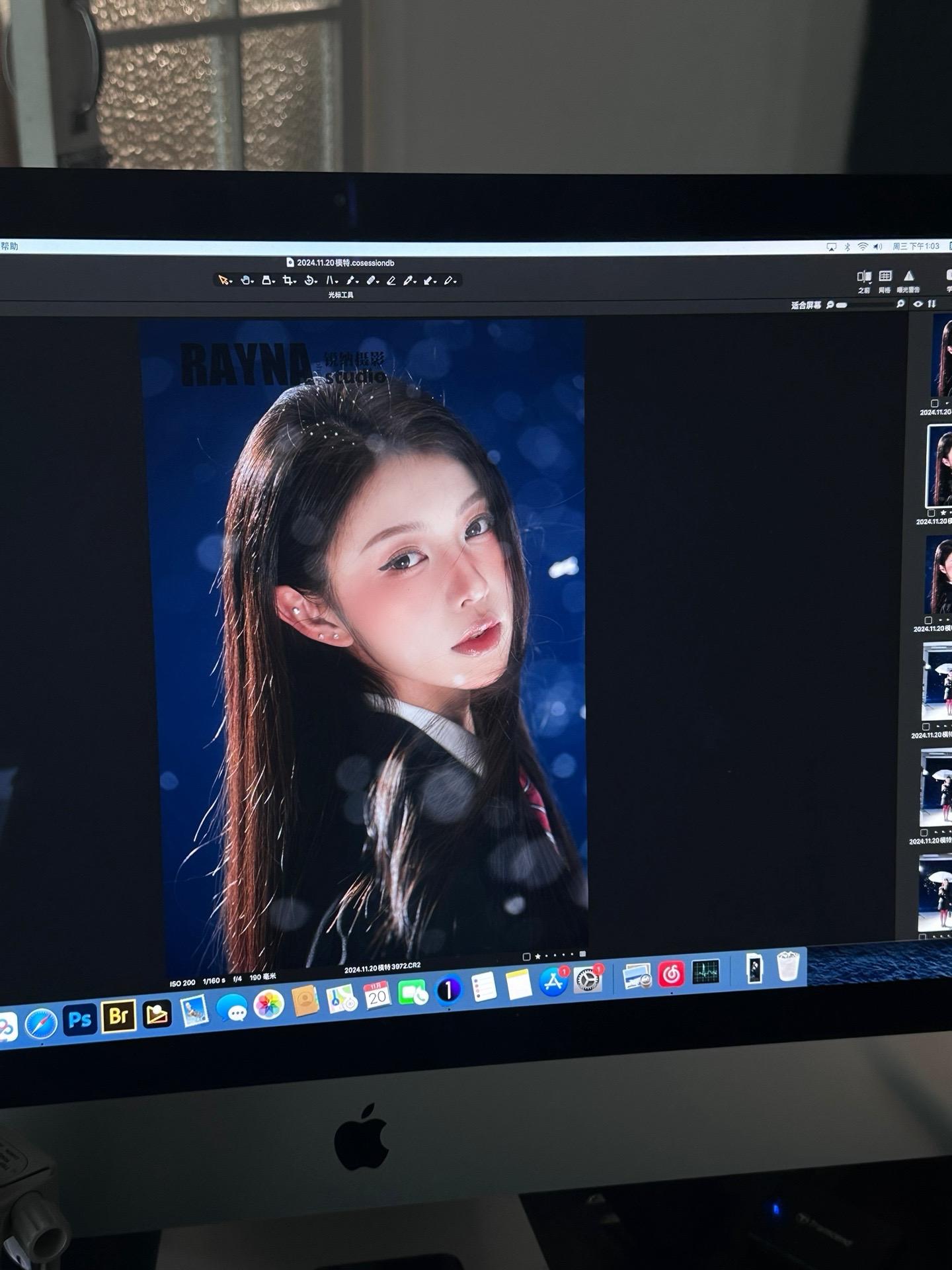952x1270 pixels.
Task: Select the color picker eyedropper tool
Action: [x=410, y=280]
